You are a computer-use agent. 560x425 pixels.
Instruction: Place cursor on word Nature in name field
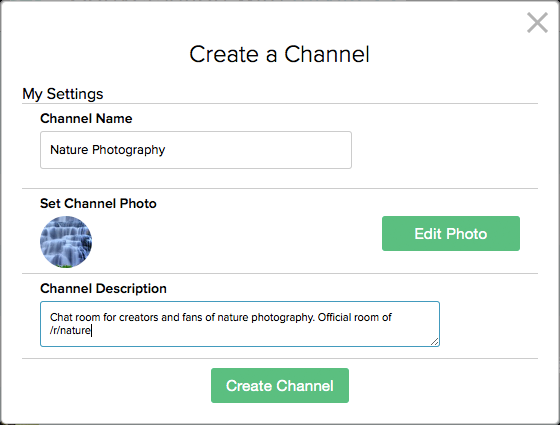(69, 149)
